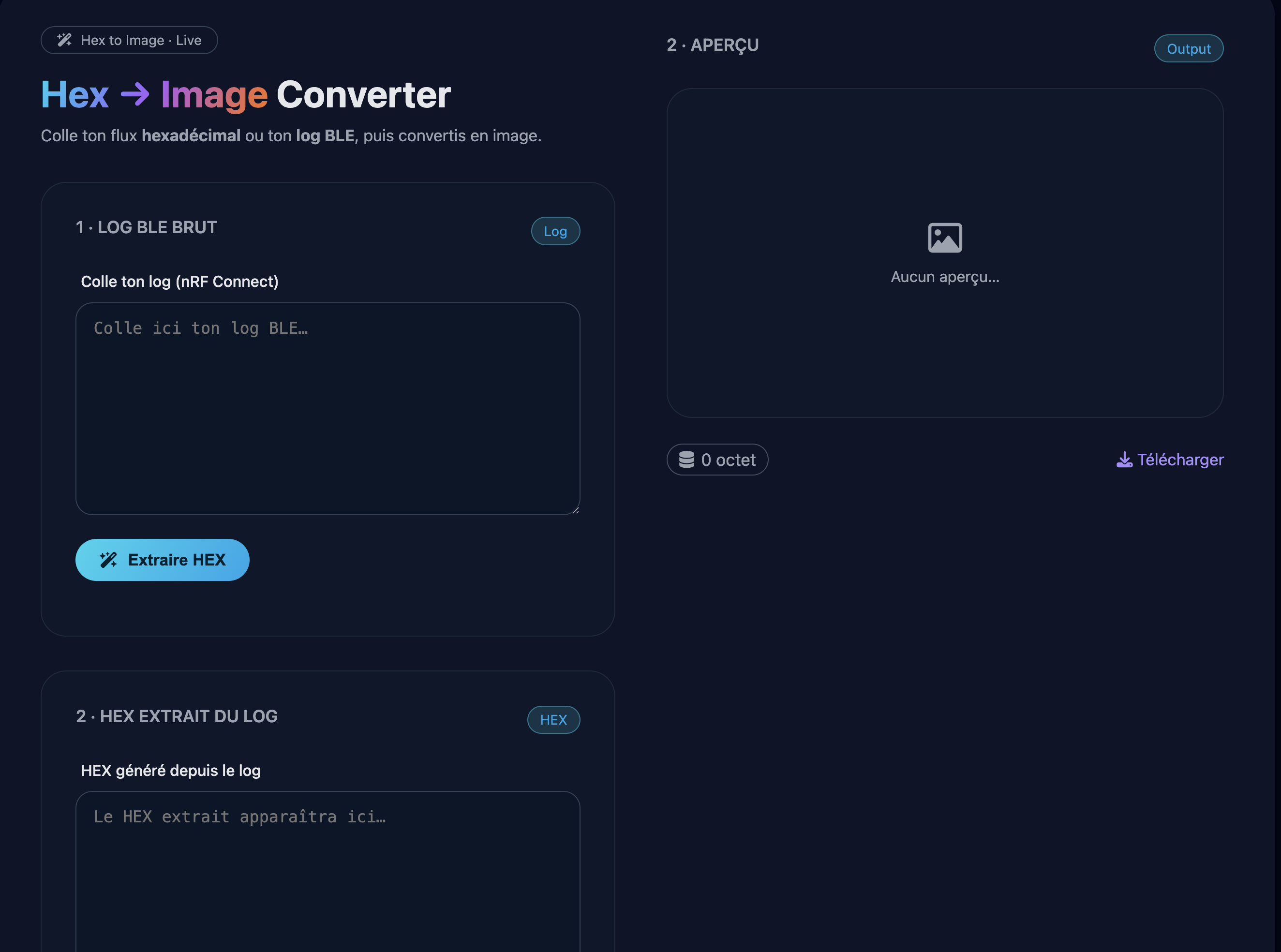The image size is (1281, 952).
Task: Click the image placeholder icon in preview
Action: pos(944,238)
